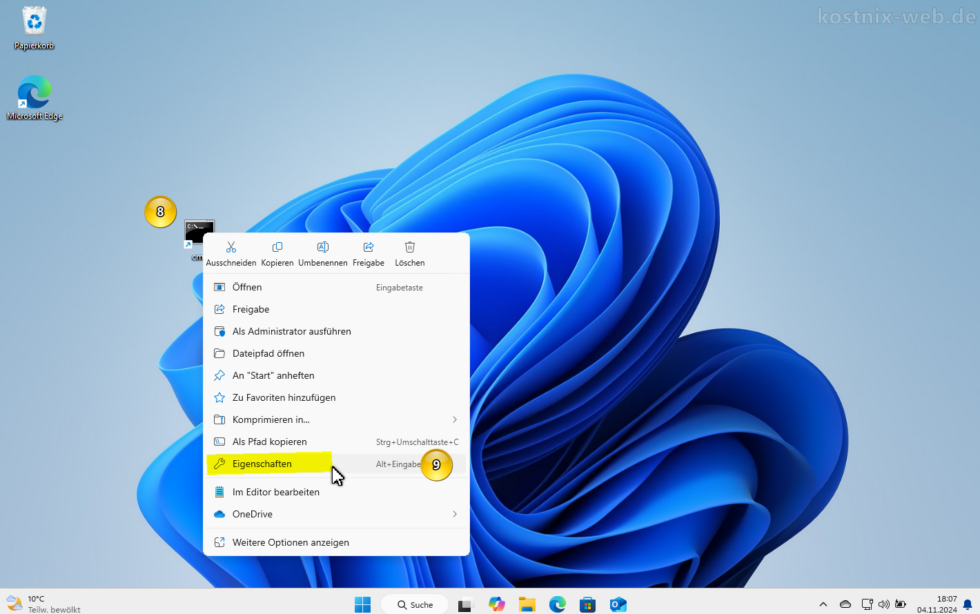This screenshot has width=980, height=614.
Task: Choose the Freigabe entry in menu list
Action: [x=336, y=309]
